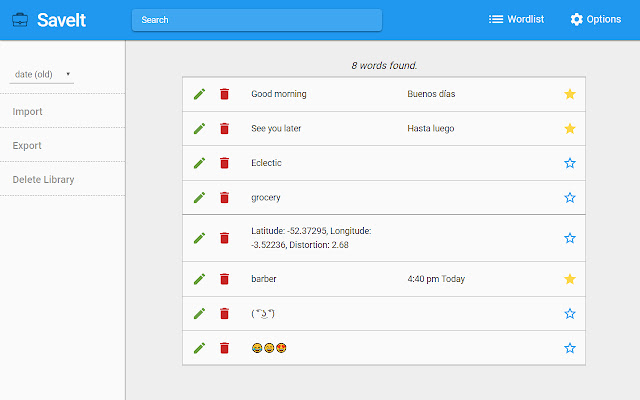The height and width of the screenshot is (400, 640).
Task: Open the Options page
Action: [x=596, y=19]
